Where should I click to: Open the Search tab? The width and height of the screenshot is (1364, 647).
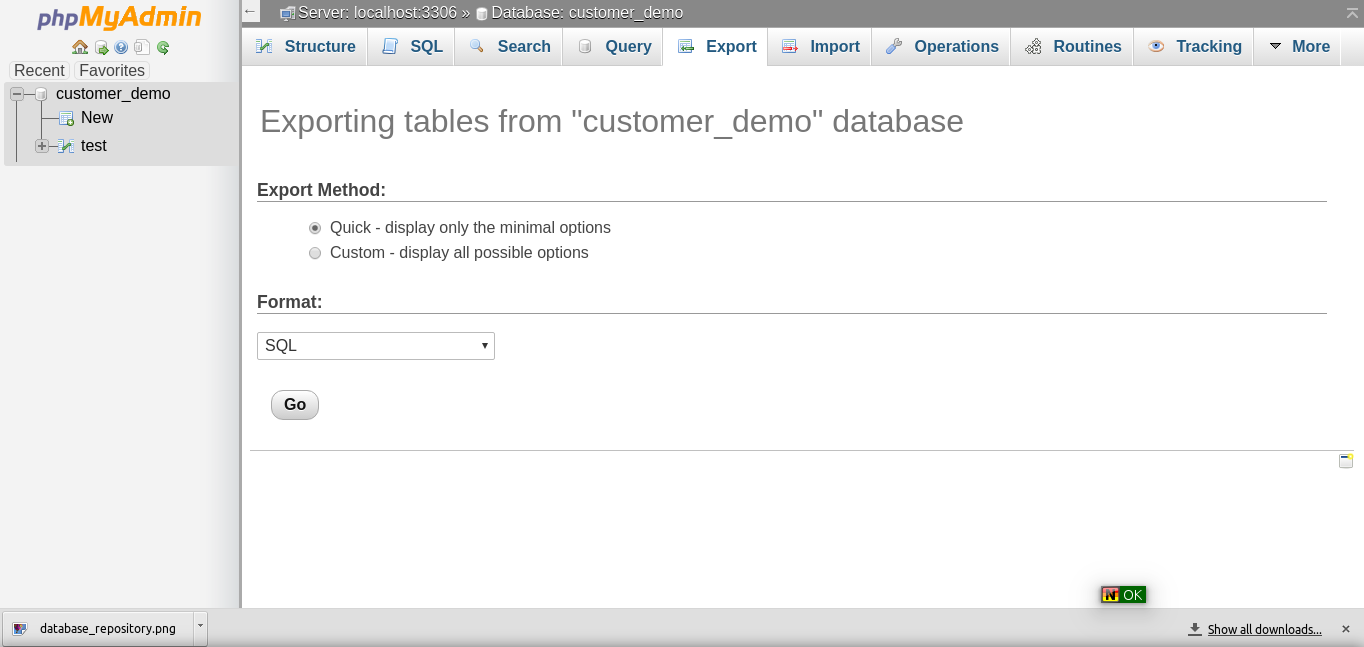point(509,47)
